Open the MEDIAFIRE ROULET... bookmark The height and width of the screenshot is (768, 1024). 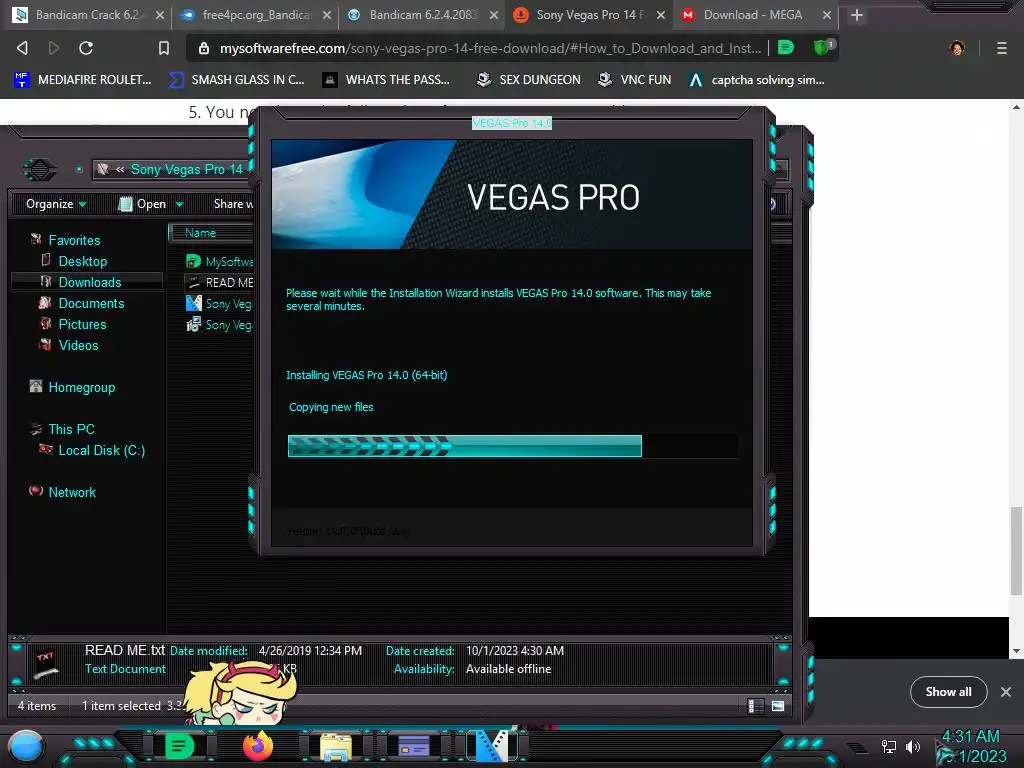(x=83, y=80)
